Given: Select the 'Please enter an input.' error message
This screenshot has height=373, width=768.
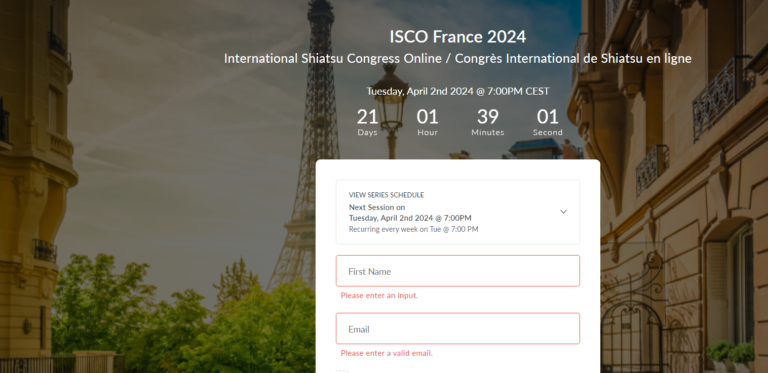Looking at the screenshot, I should click(379, 296).
